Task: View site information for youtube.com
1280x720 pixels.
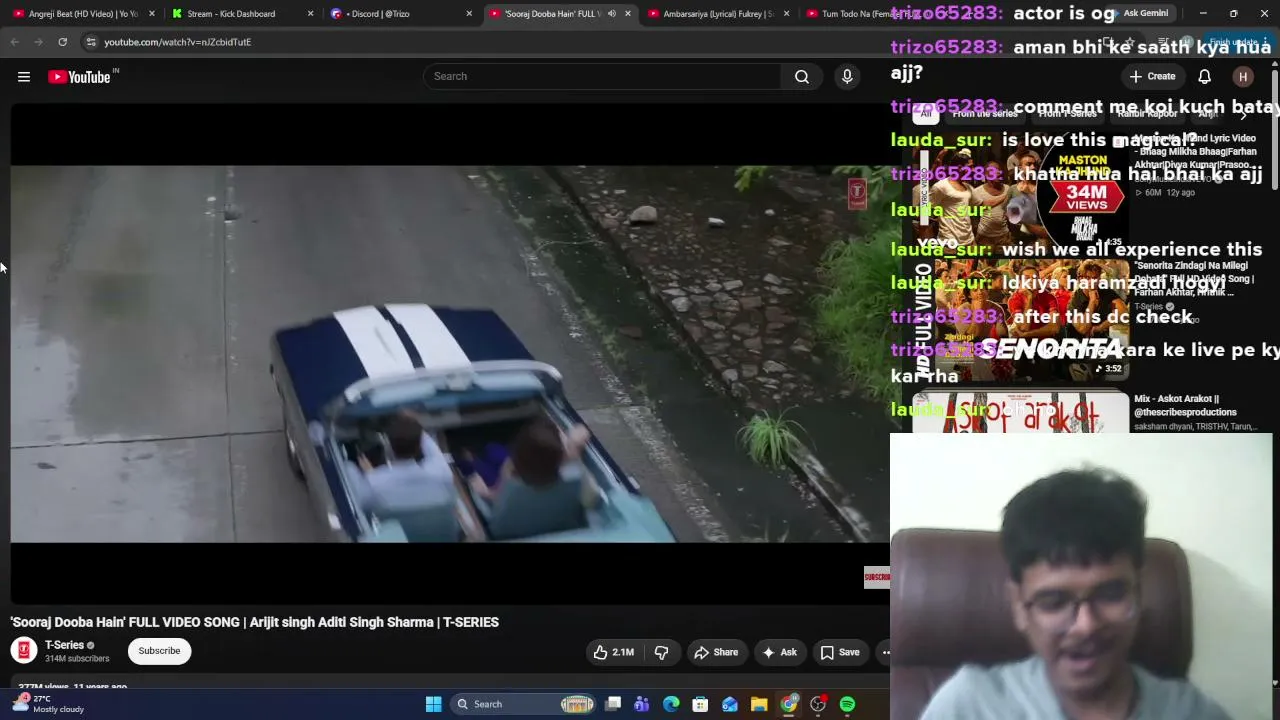Action: [91, 42]
